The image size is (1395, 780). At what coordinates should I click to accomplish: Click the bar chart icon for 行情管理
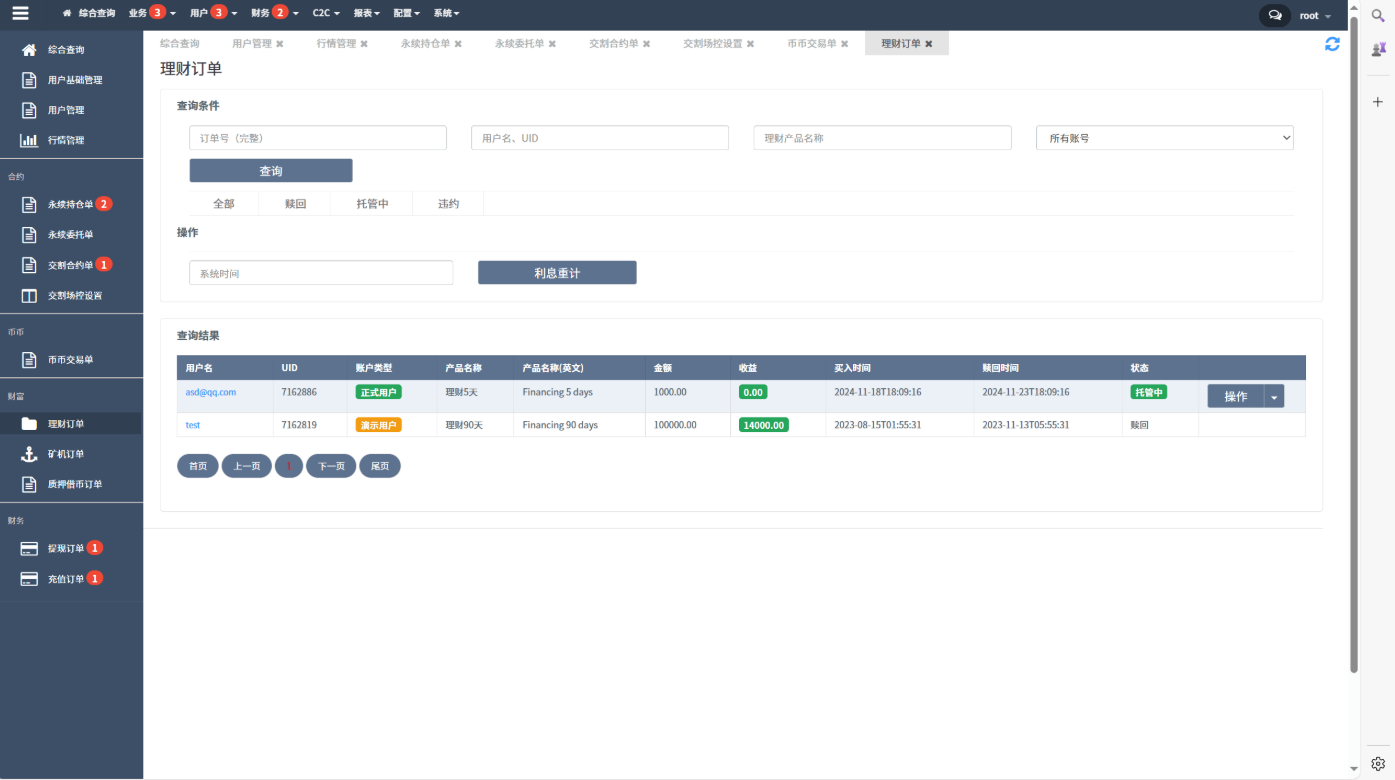[x=29, y=140]
